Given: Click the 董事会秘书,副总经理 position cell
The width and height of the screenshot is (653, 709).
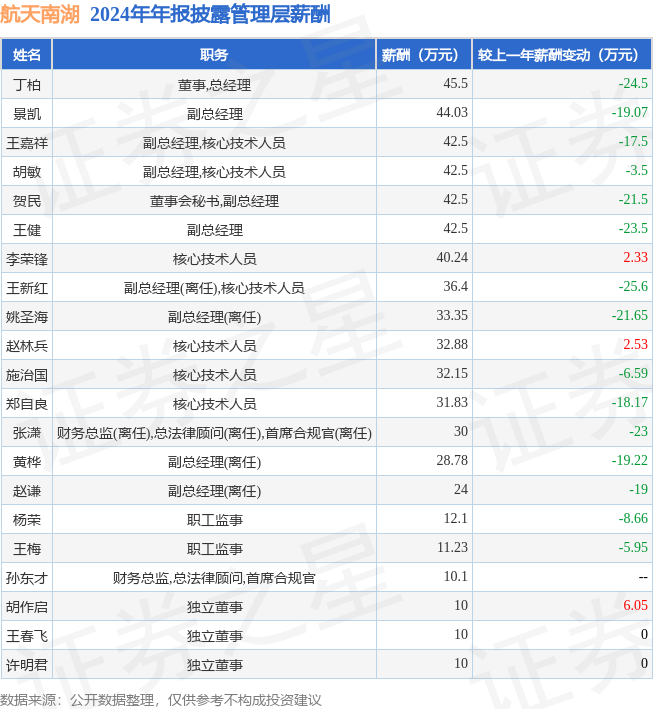Looking at the screenshot, I should tap(214, 201).
